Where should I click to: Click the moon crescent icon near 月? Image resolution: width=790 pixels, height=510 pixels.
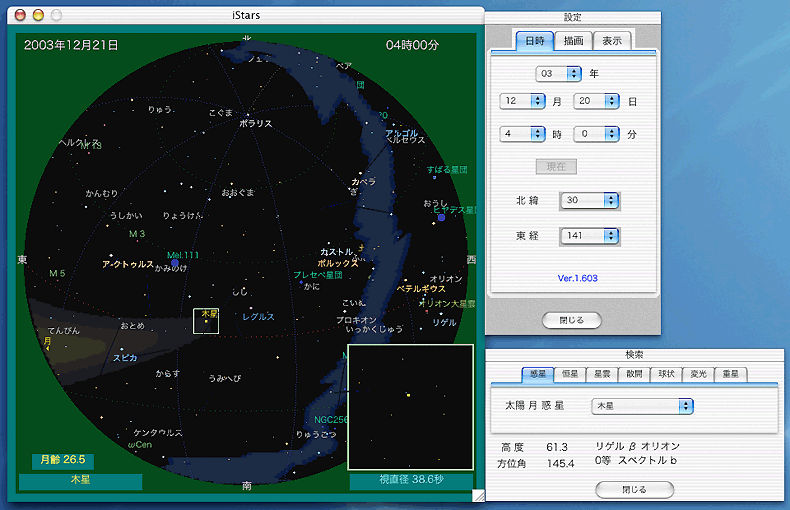(x=47, y=347)
